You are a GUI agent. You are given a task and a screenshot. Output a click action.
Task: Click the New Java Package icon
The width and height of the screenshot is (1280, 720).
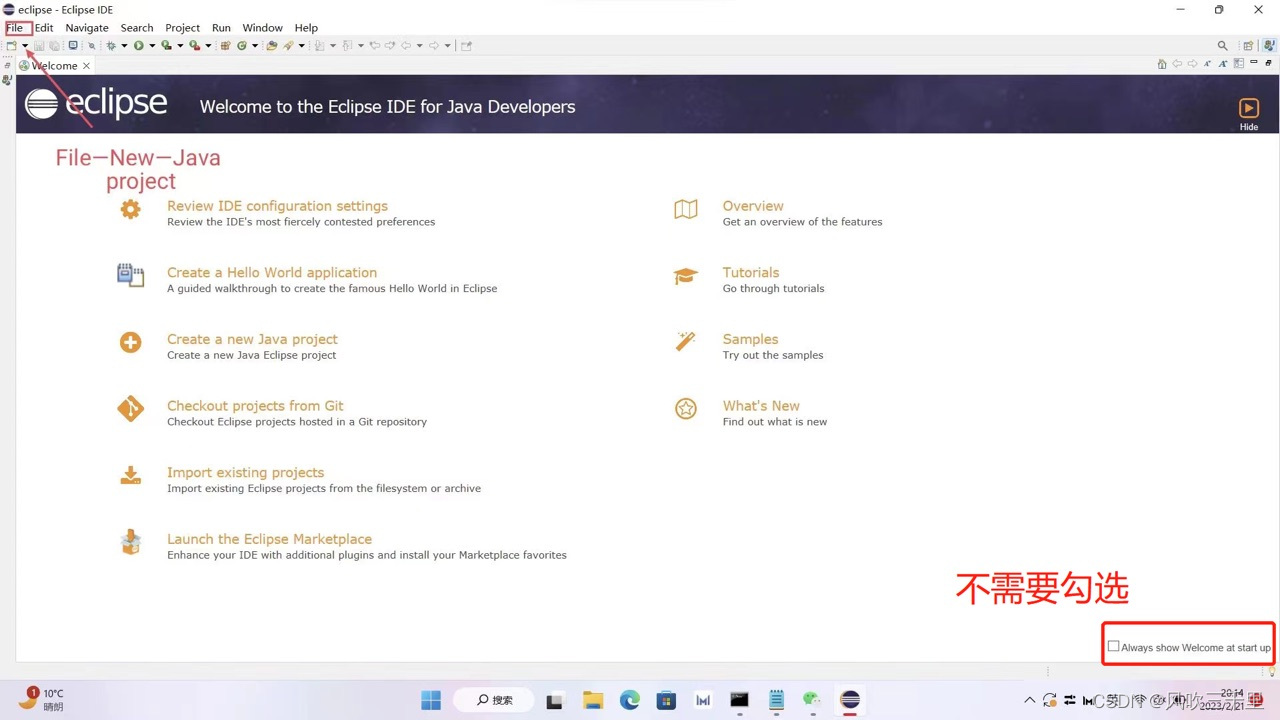point(225,45)
